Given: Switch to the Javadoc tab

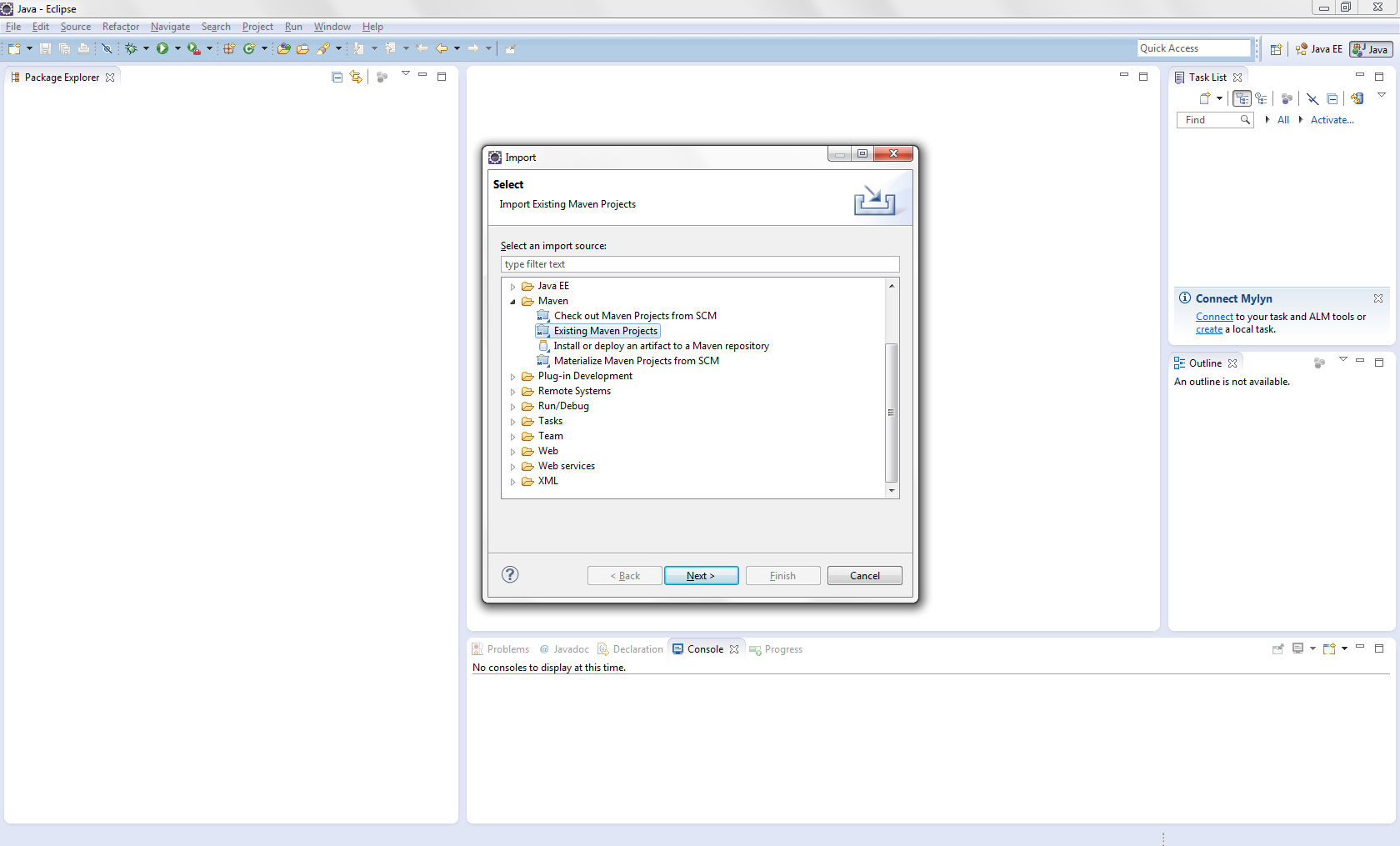Looking at the screenshot, I should point(564,649).
